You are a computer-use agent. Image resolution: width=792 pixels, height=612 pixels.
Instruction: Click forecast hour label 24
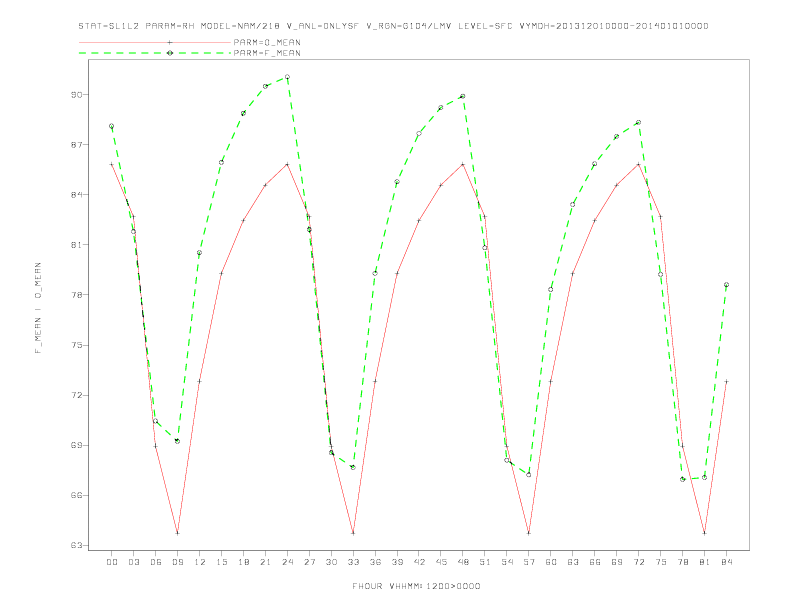pyautogui.click(x=287, y=562)
